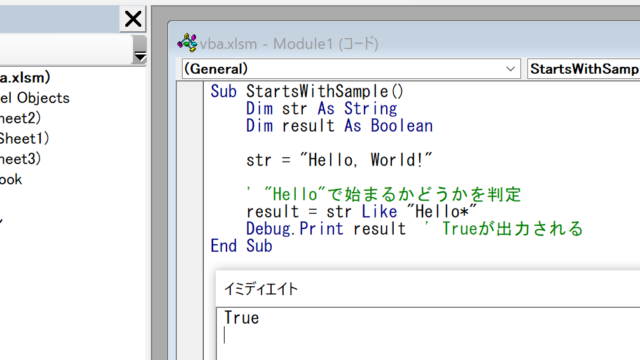The height and width of the screenshot is (360, 640).
Task: Click the VBA module icon in title bar
Action: [x=187, y=43]
